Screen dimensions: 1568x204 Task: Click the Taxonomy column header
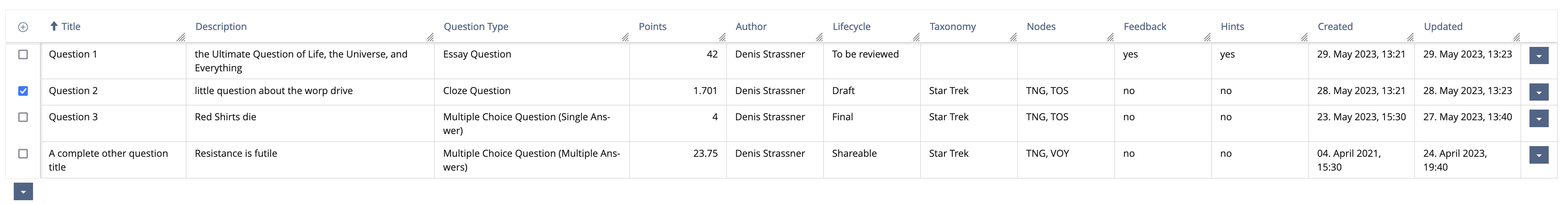point(952,27)
